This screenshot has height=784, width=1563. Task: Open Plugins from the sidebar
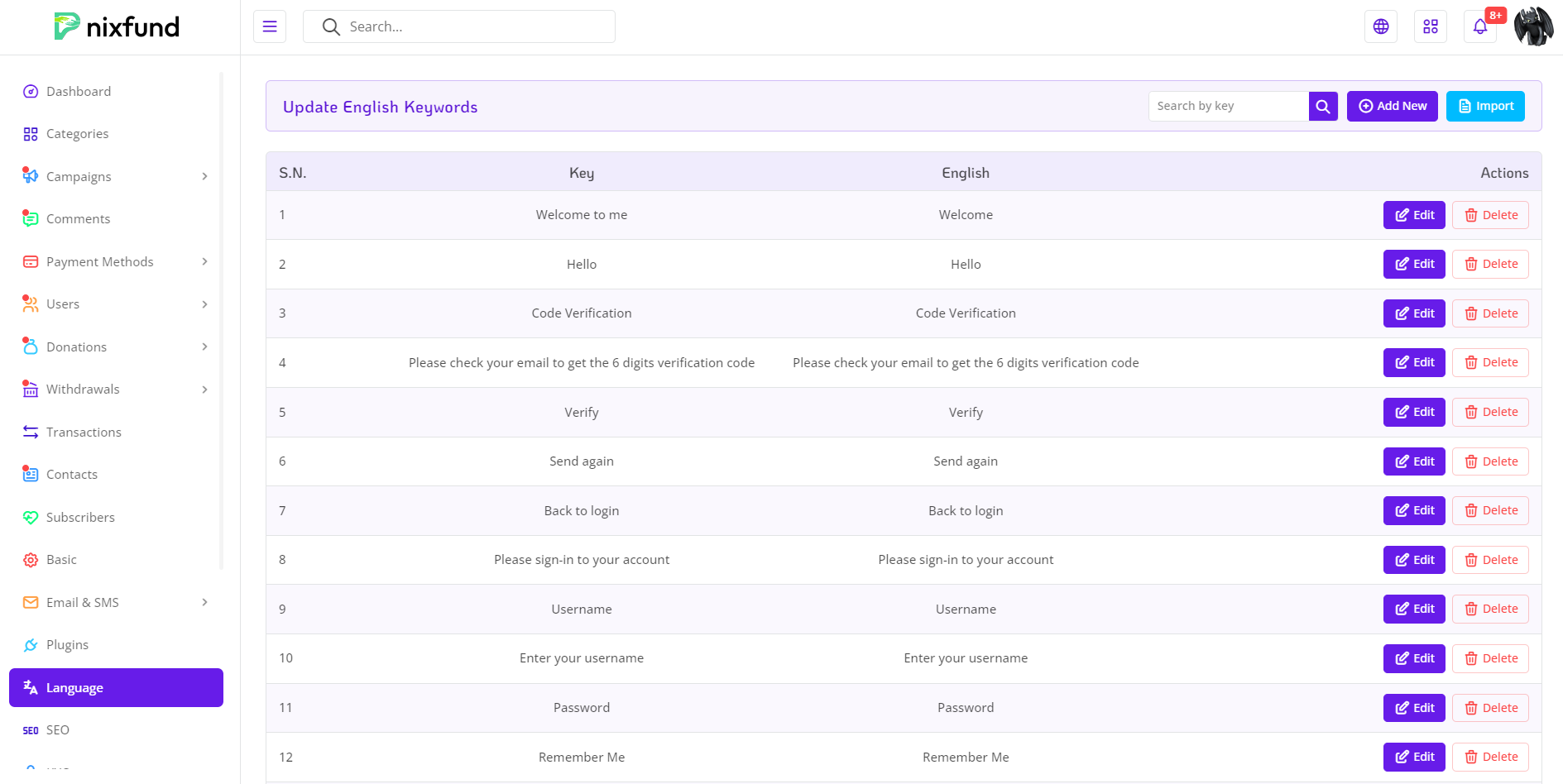click(67, 645)
